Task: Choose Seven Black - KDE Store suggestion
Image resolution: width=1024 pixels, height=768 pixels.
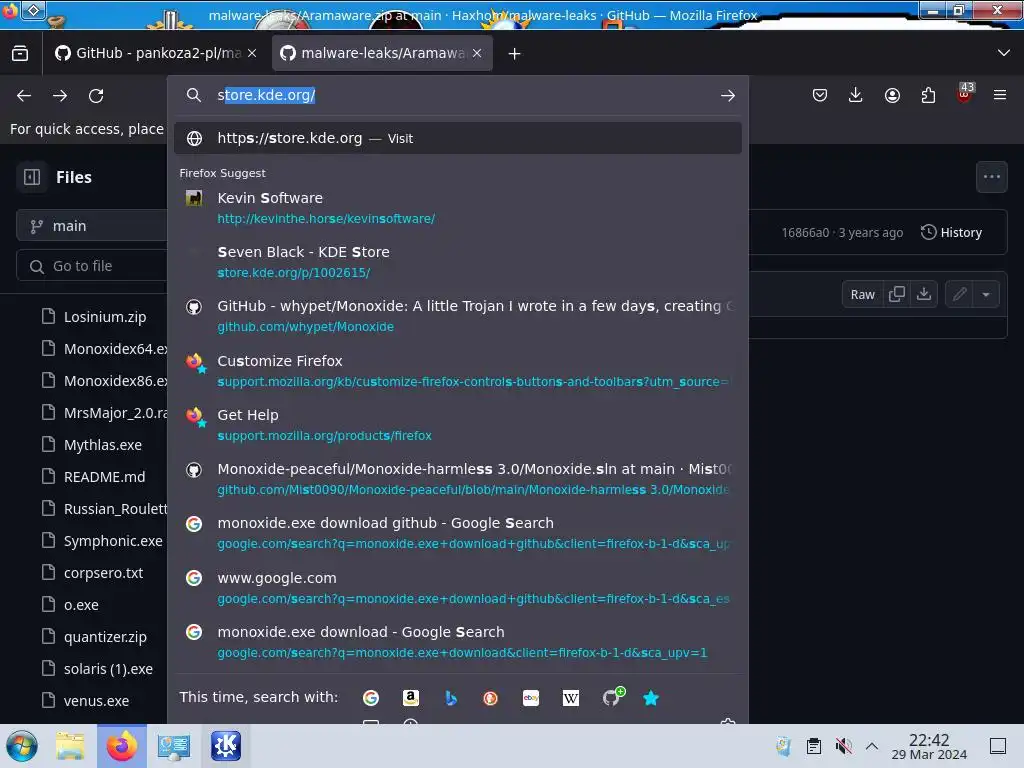Action: click(458, 262)
